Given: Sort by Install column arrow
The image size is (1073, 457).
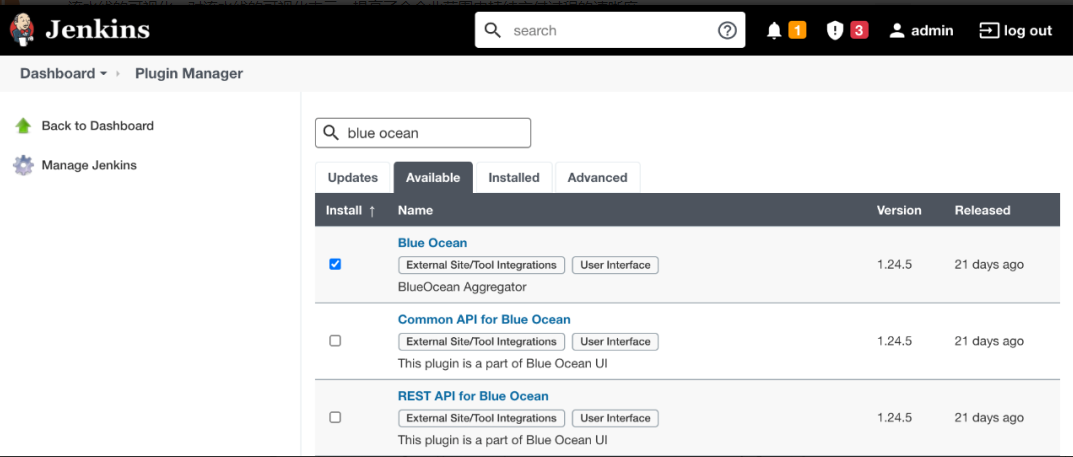Looking at the screenshot, I should click(x=372, y=211).
